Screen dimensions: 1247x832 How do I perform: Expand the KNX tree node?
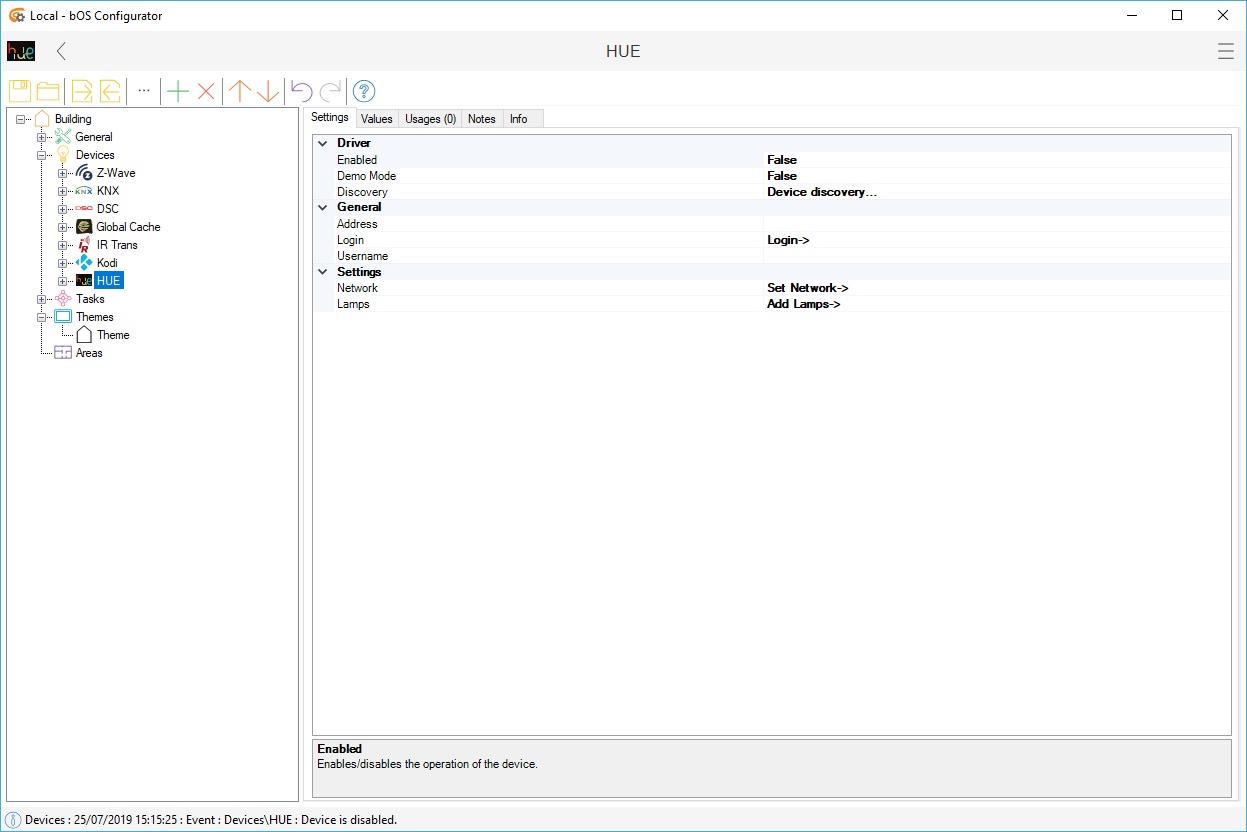[63, 192]
